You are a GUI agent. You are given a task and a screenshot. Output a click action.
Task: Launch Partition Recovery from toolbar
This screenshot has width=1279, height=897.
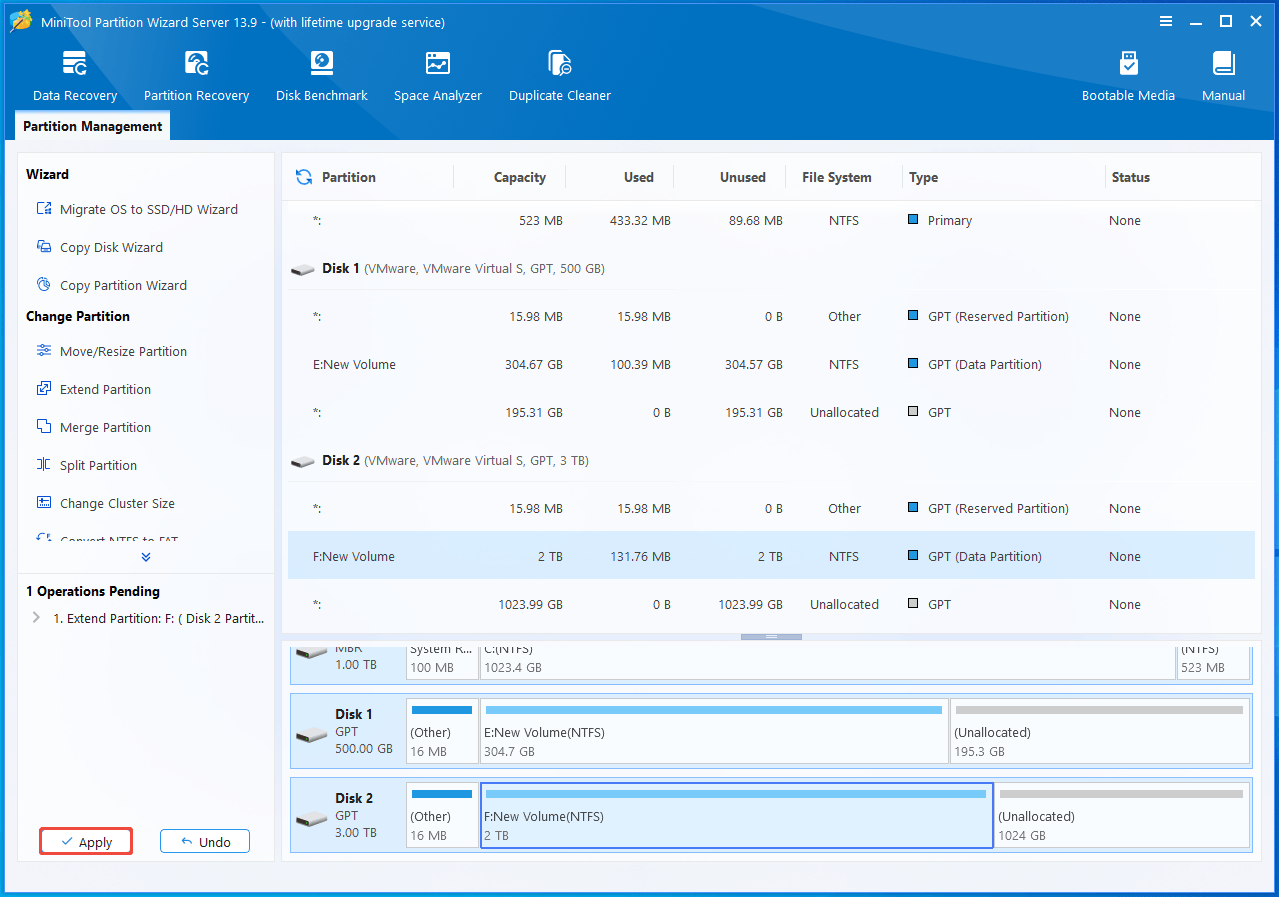point(196,76)
